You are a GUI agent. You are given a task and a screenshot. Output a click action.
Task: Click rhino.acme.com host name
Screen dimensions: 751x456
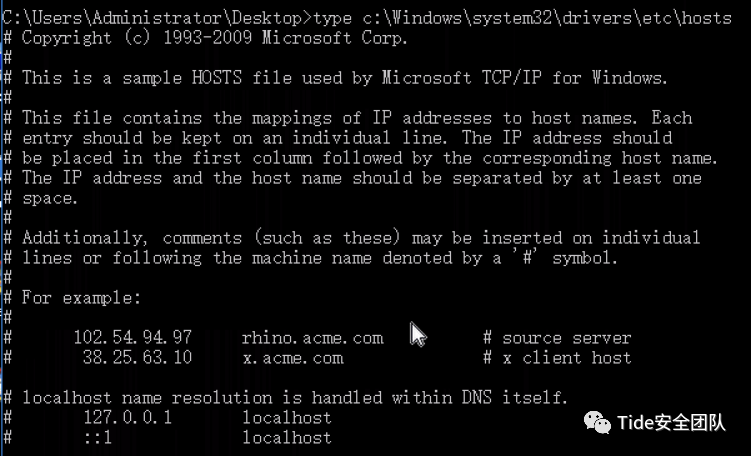(312, 338)
